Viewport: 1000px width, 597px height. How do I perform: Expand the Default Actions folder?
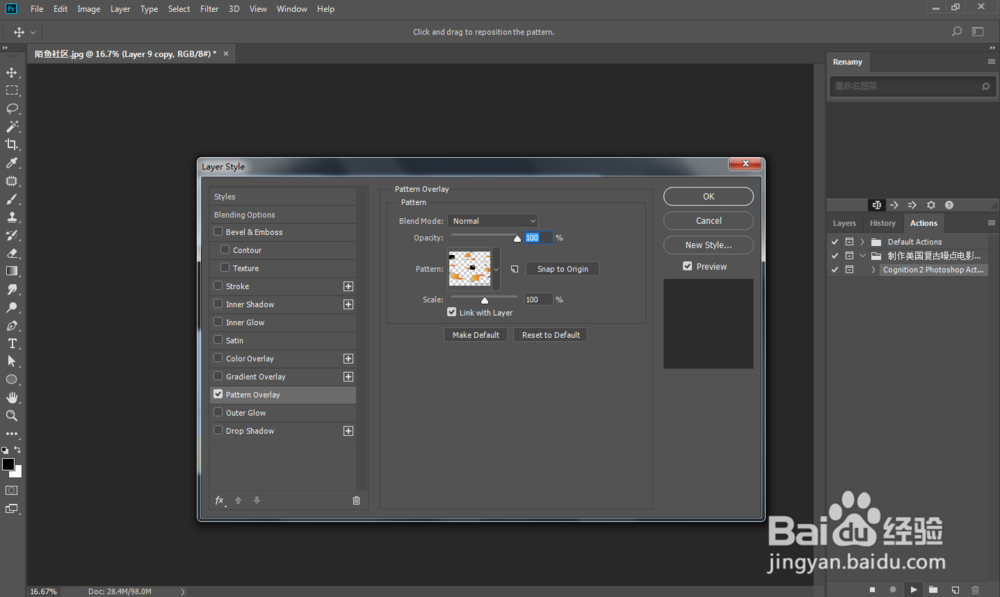pos(862,242)
